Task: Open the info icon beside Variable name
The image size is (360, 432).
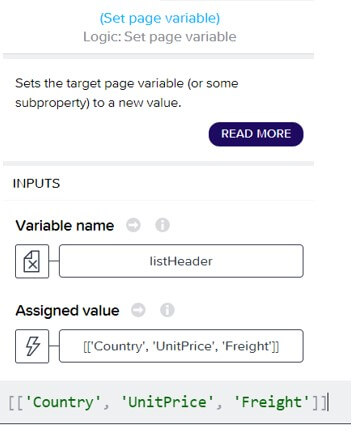Action: (162, 225)
